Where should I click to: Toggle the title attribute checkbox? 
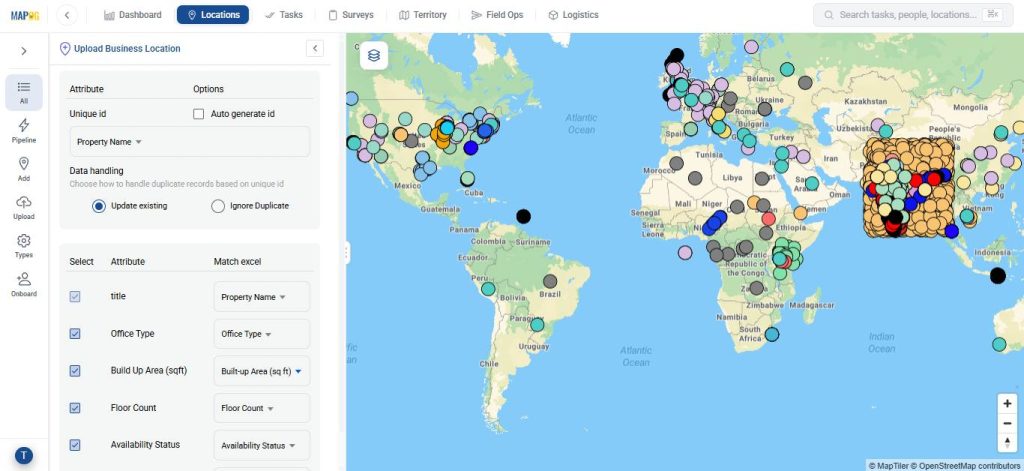(75, 297)
